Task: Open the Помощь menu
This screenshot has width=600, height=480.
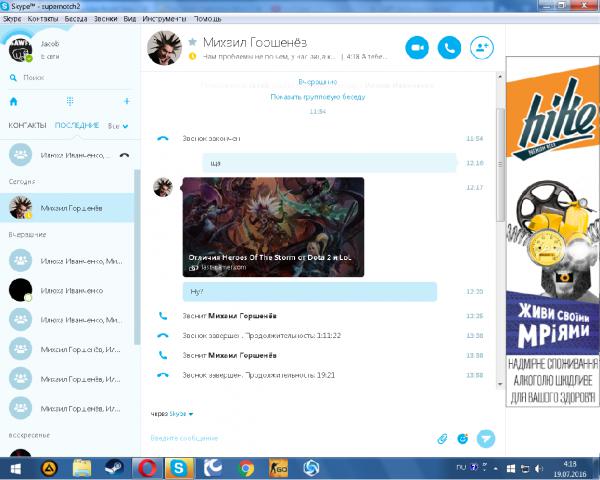Action: click(207, 19)
